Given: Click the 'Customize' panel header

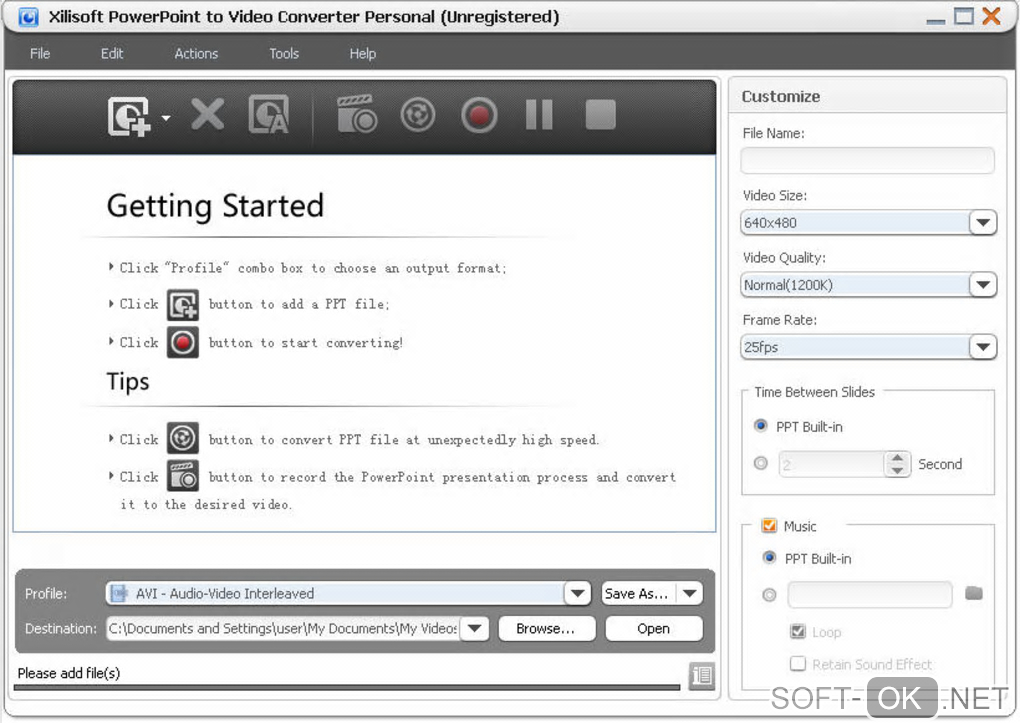Looking at the screenshot, I should pos(781,96).
